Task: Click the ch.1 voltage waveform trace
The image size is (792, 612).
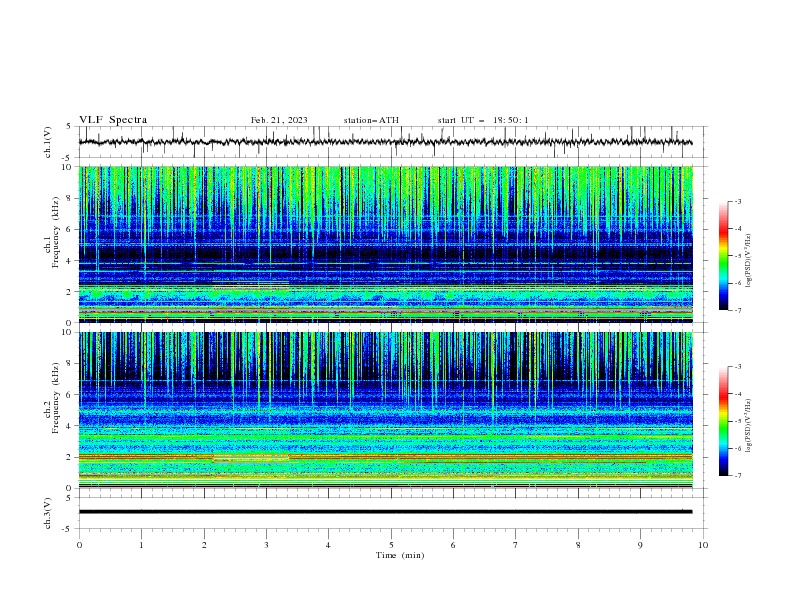Action: click(385, 142)
